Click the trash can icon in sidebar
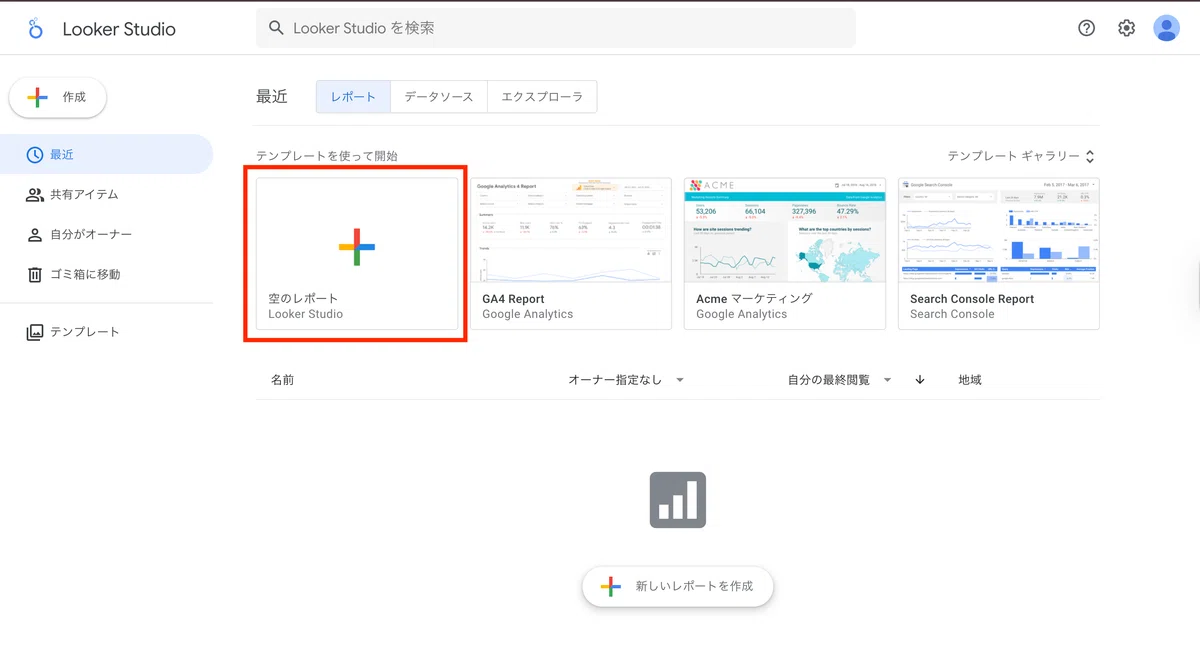The width and height of the screenshot is (1200, 650). pos(35,275)
